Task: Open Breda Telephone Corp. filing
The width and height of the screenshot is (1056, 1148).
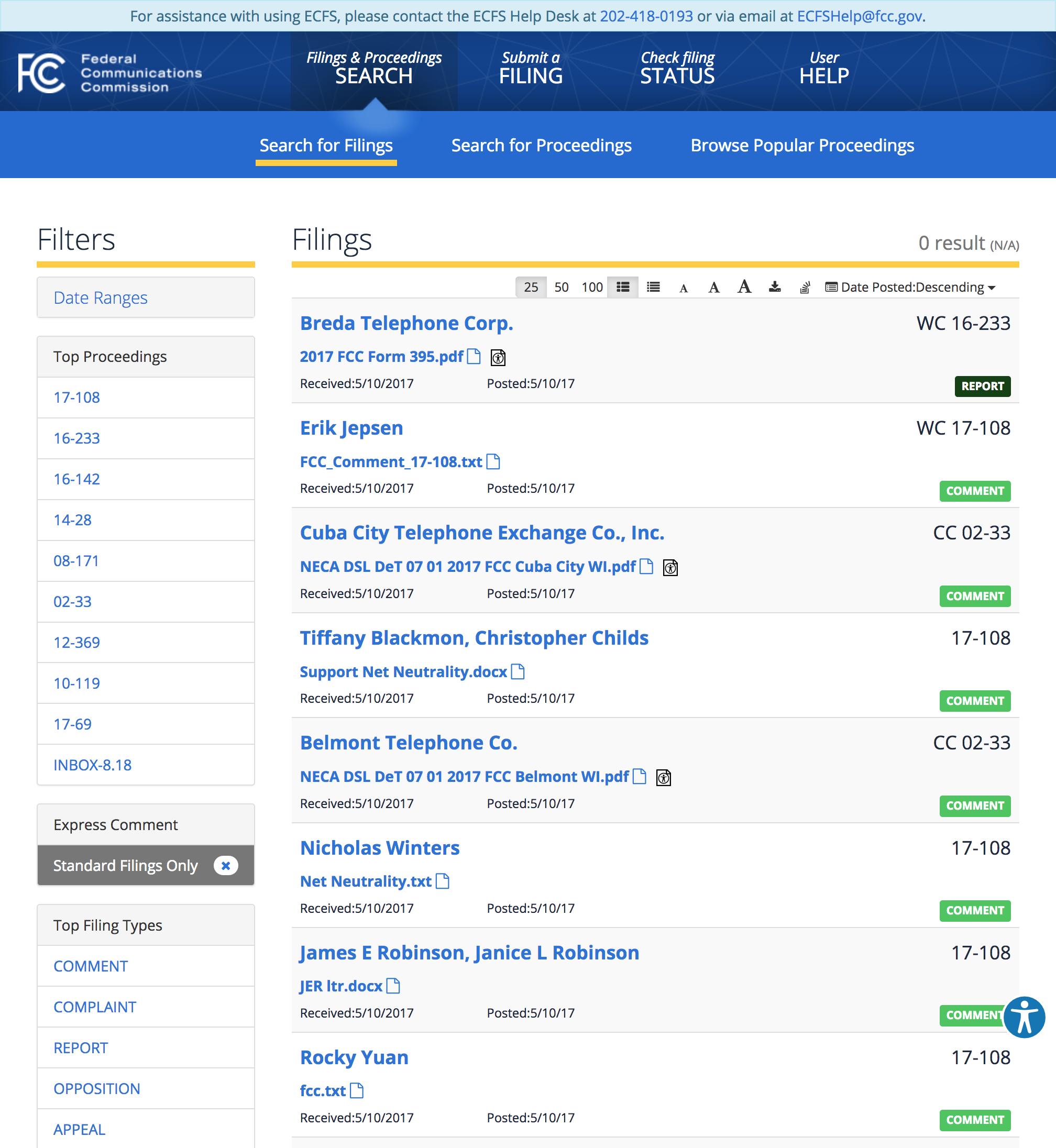Action: [406, 323]
